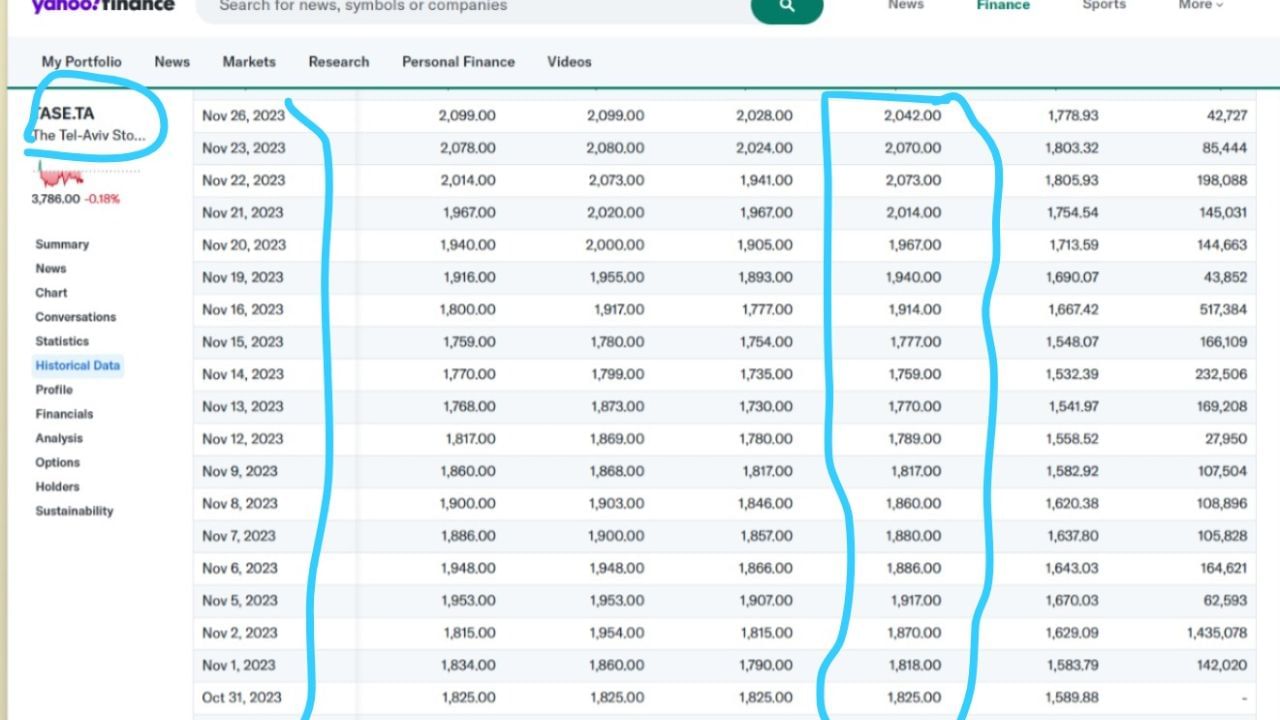Click the Nov 16, 2023 date cell

pyautogui.click(x=242, y=309)
